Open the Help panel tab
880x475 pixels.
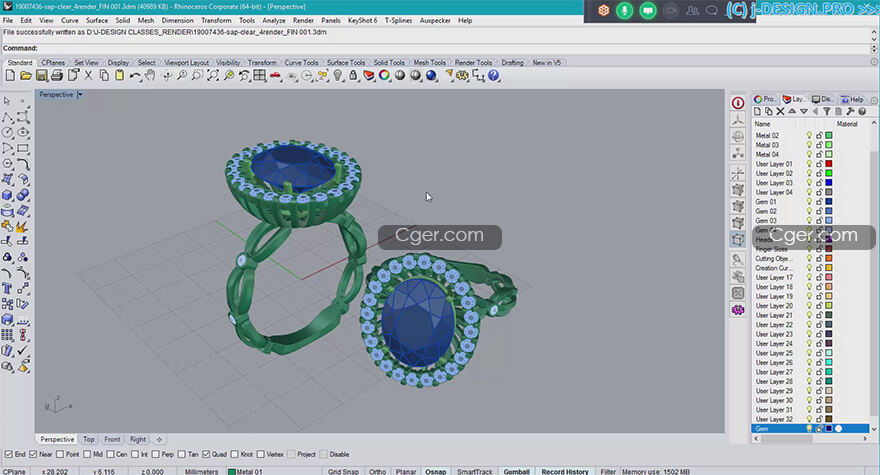pyautogui.click(x=852, y=99)
